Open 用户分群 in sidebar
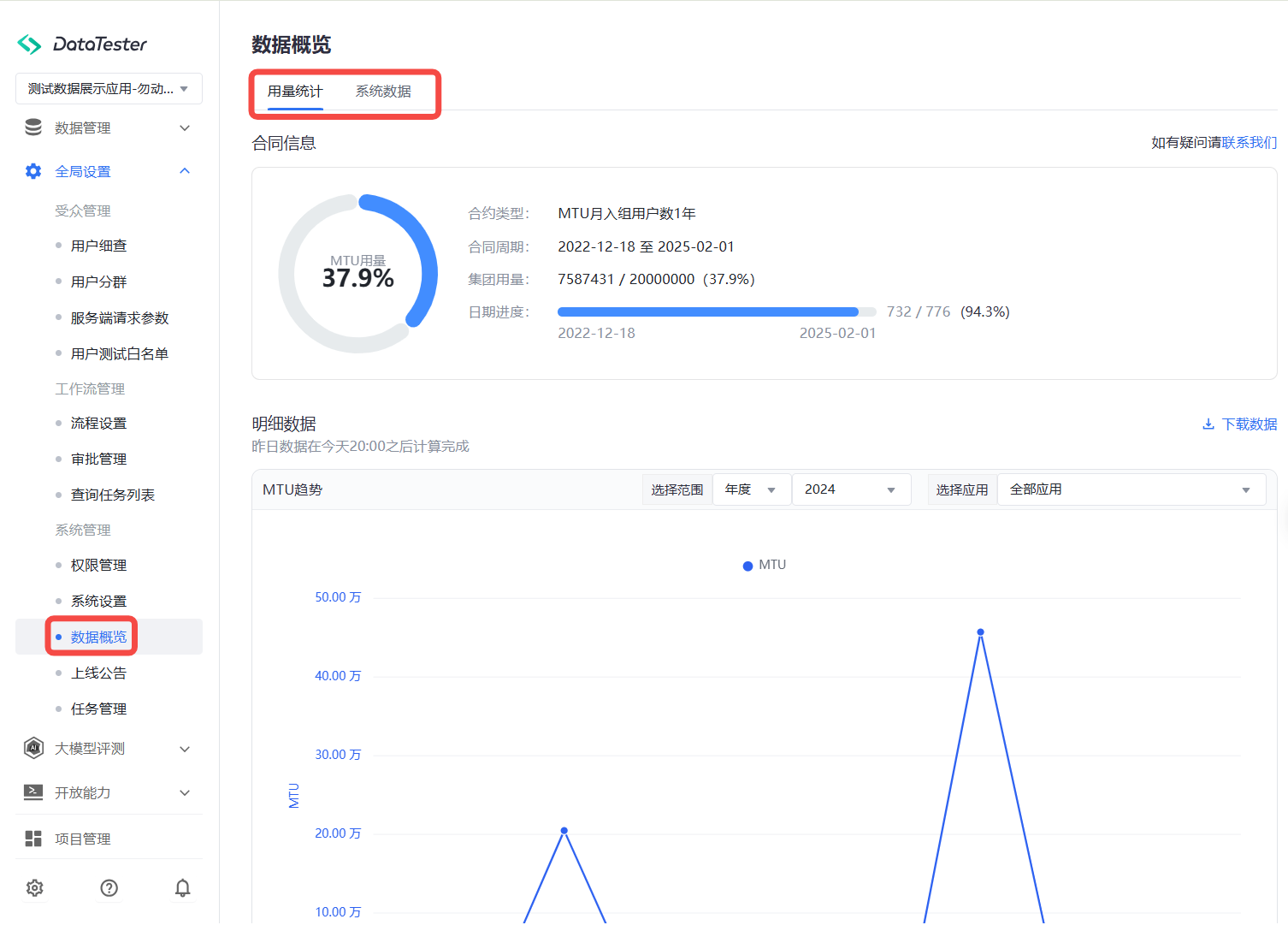This screenshot has height=931, width=1288. coord(98,282)
